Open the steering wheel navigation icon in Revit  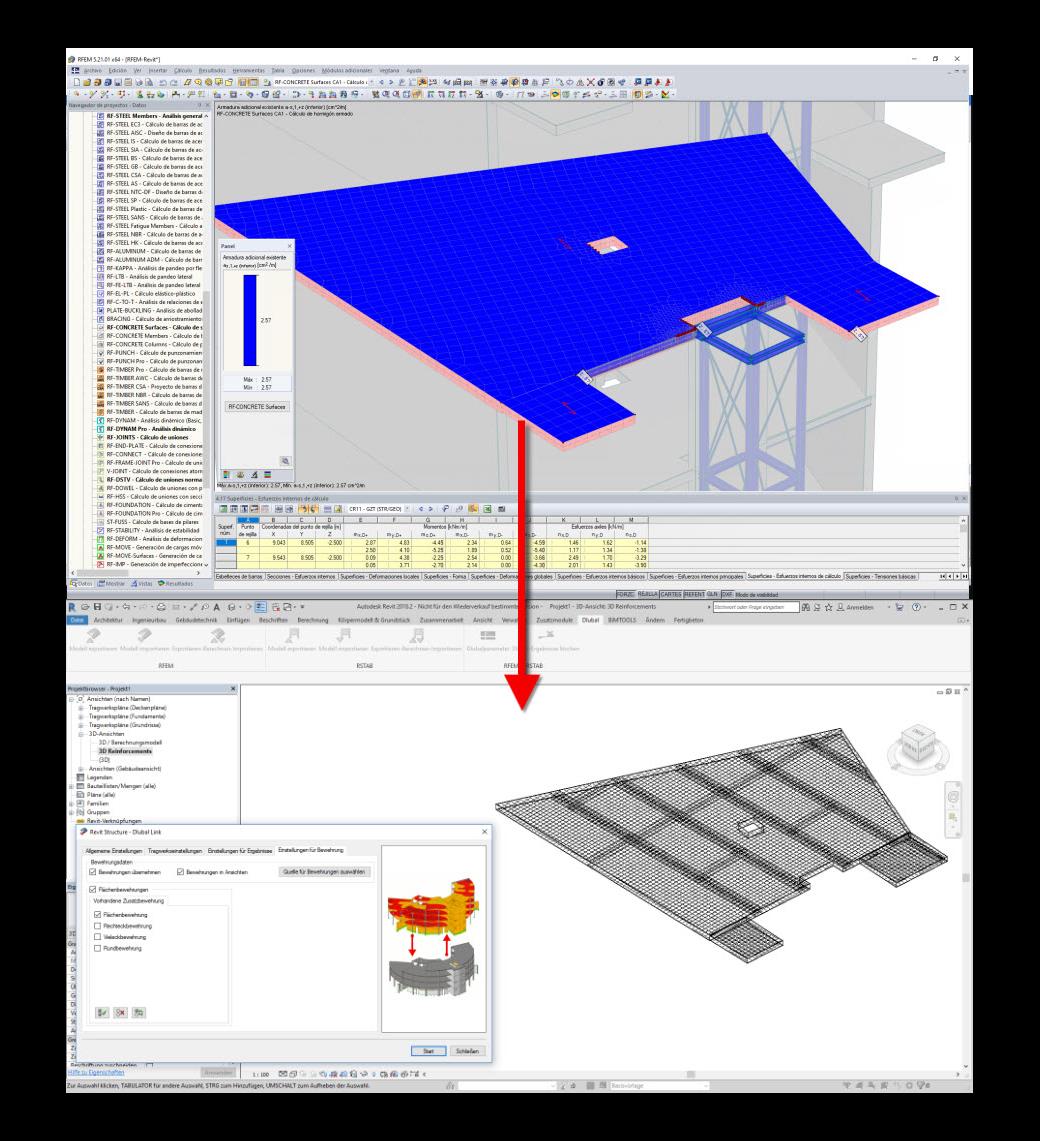953,796
